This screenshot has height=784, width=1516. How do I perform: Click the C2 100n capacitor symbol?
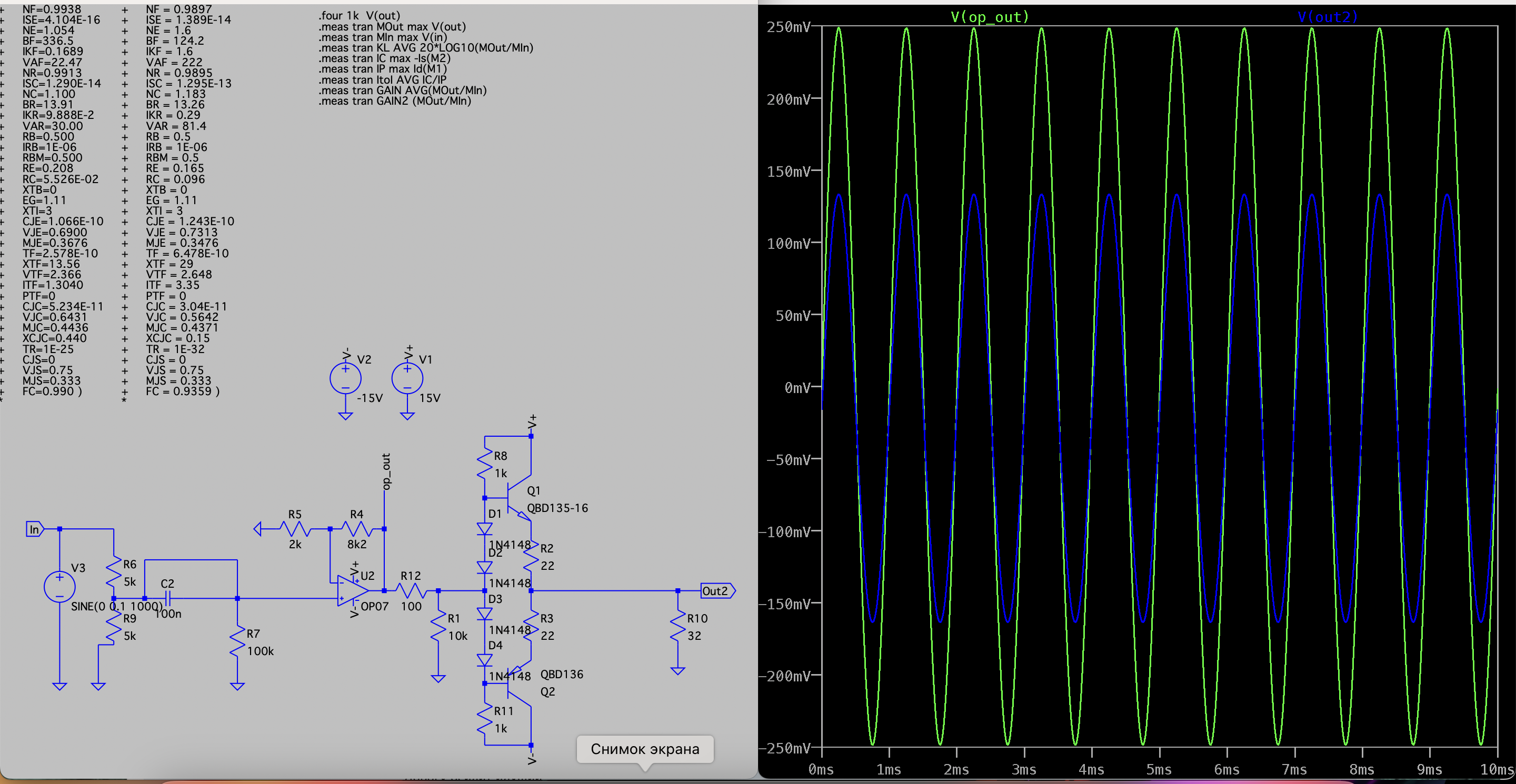click(168, 599)
